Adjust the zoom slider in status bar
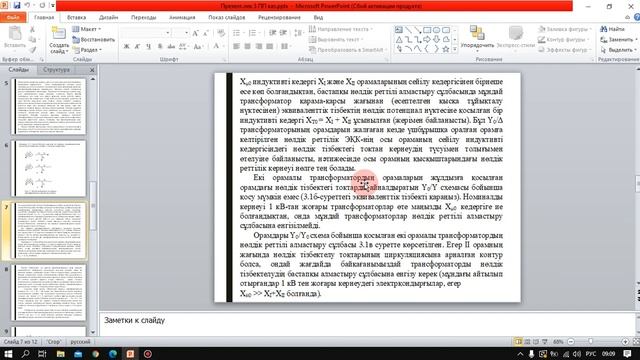This screenshot has height=360, width=640. coord(591,341)
